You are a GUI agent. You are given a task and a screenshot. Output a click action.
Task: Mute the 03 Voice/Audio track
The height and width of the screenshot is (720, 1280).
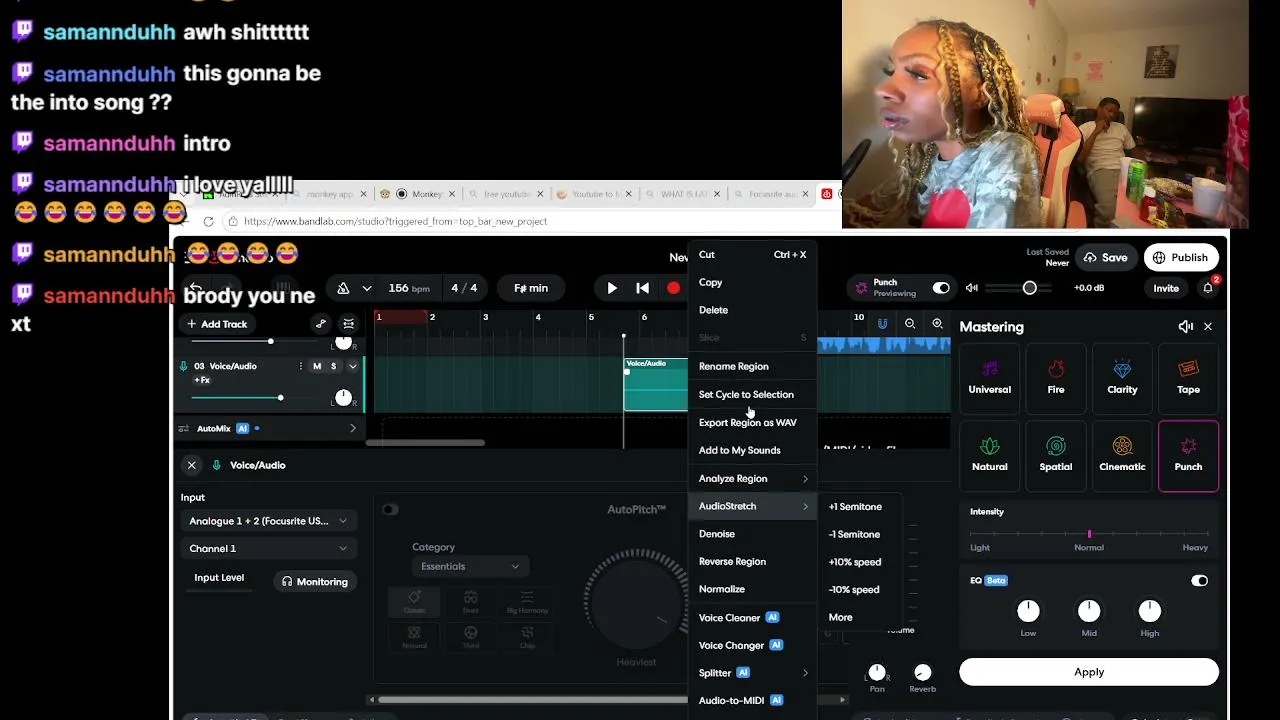click(317, 366)
